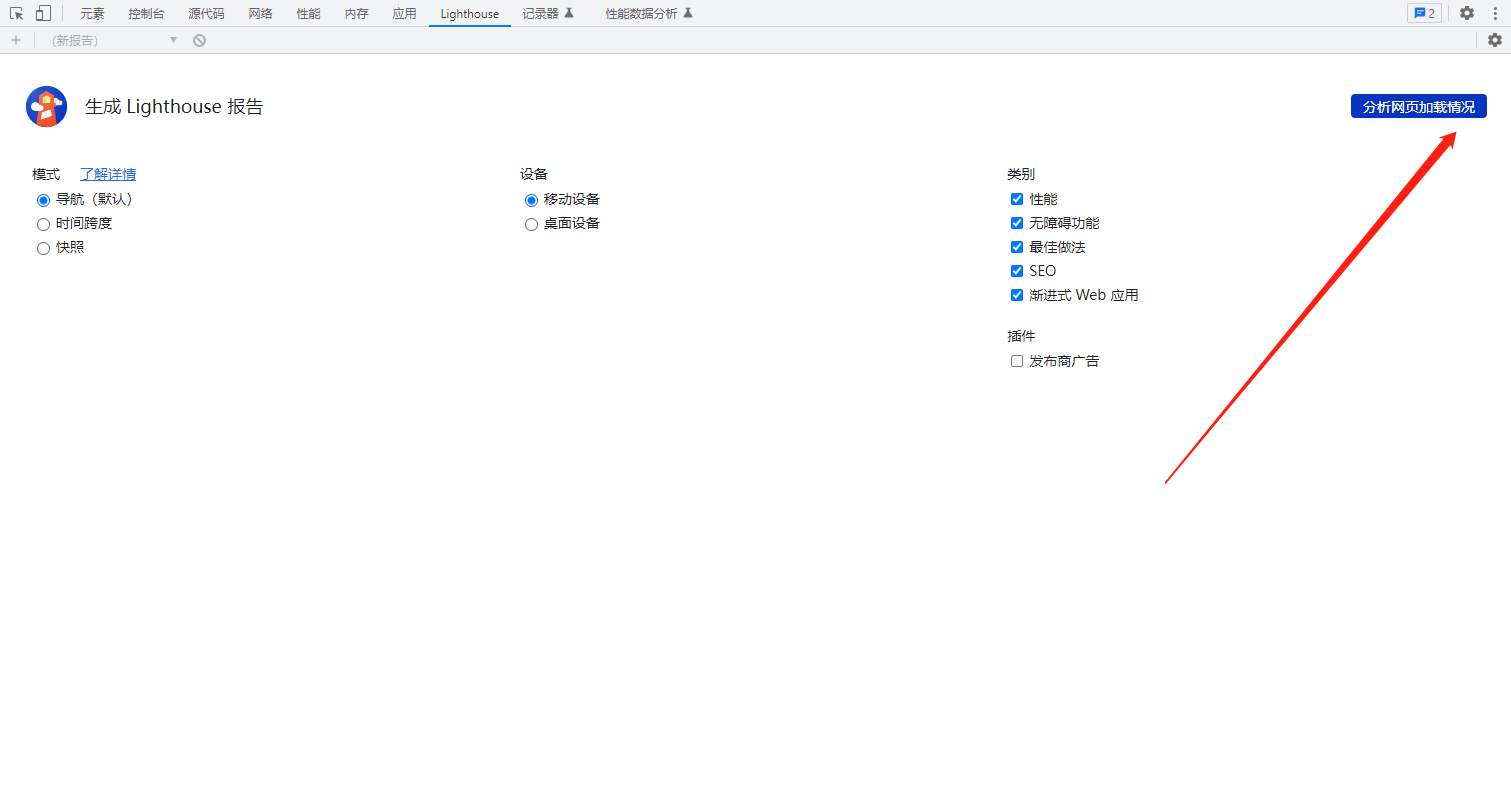Click the 模式 section label
This screenshot has width=1511, height=803.
coord(46,174)
